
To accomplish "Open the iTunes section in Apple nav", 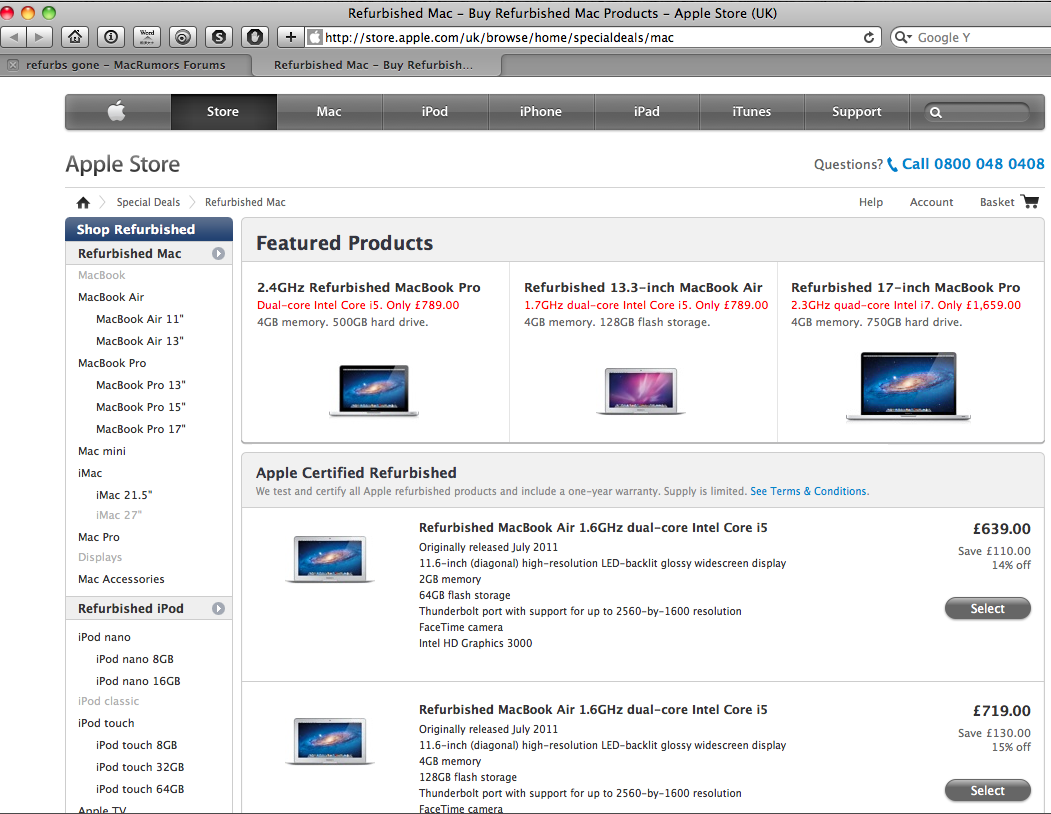I will point(751,111).
